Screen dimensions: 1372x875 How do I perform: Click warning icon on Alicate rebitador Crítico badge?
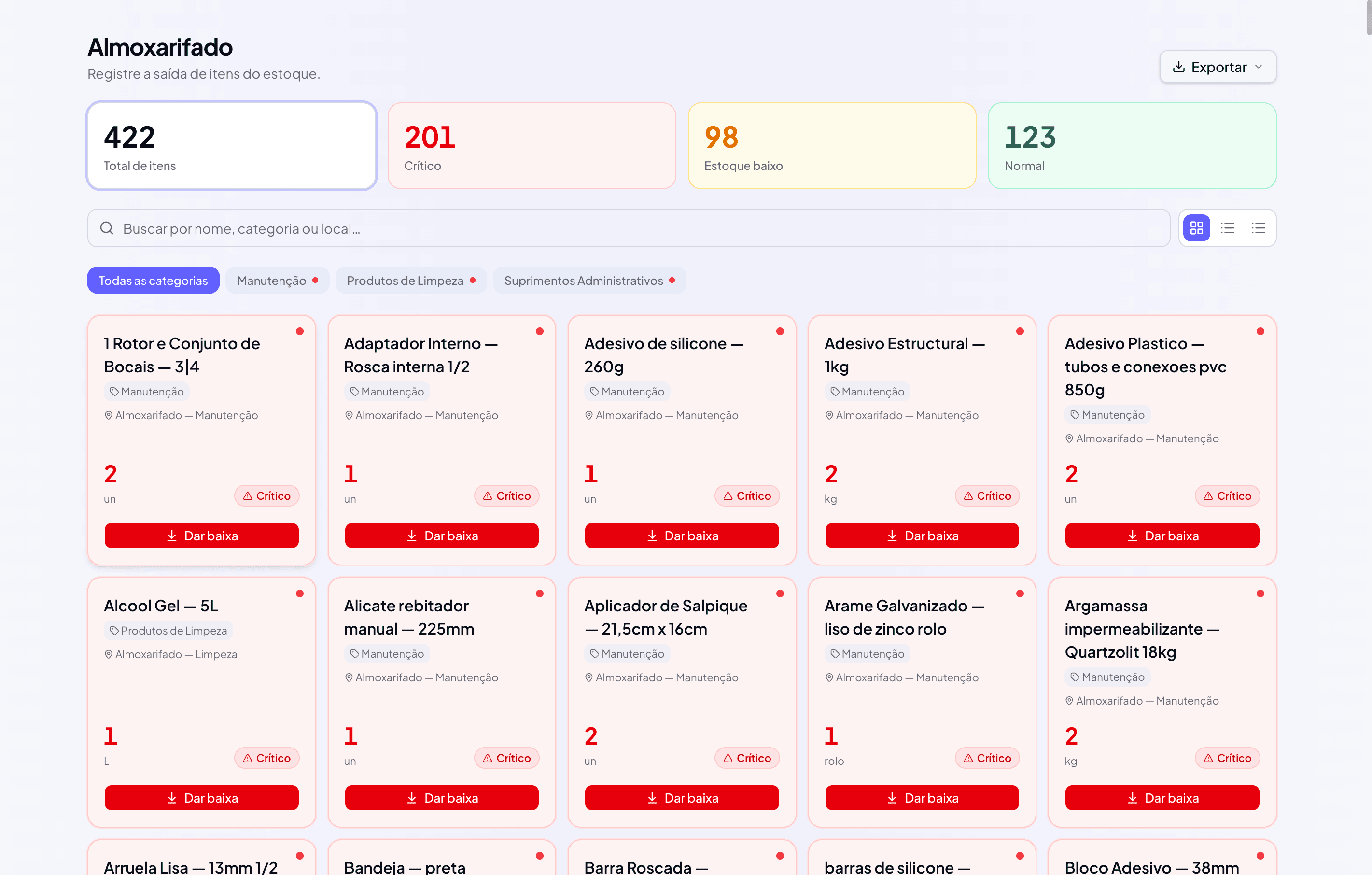(x=488, y=759)
